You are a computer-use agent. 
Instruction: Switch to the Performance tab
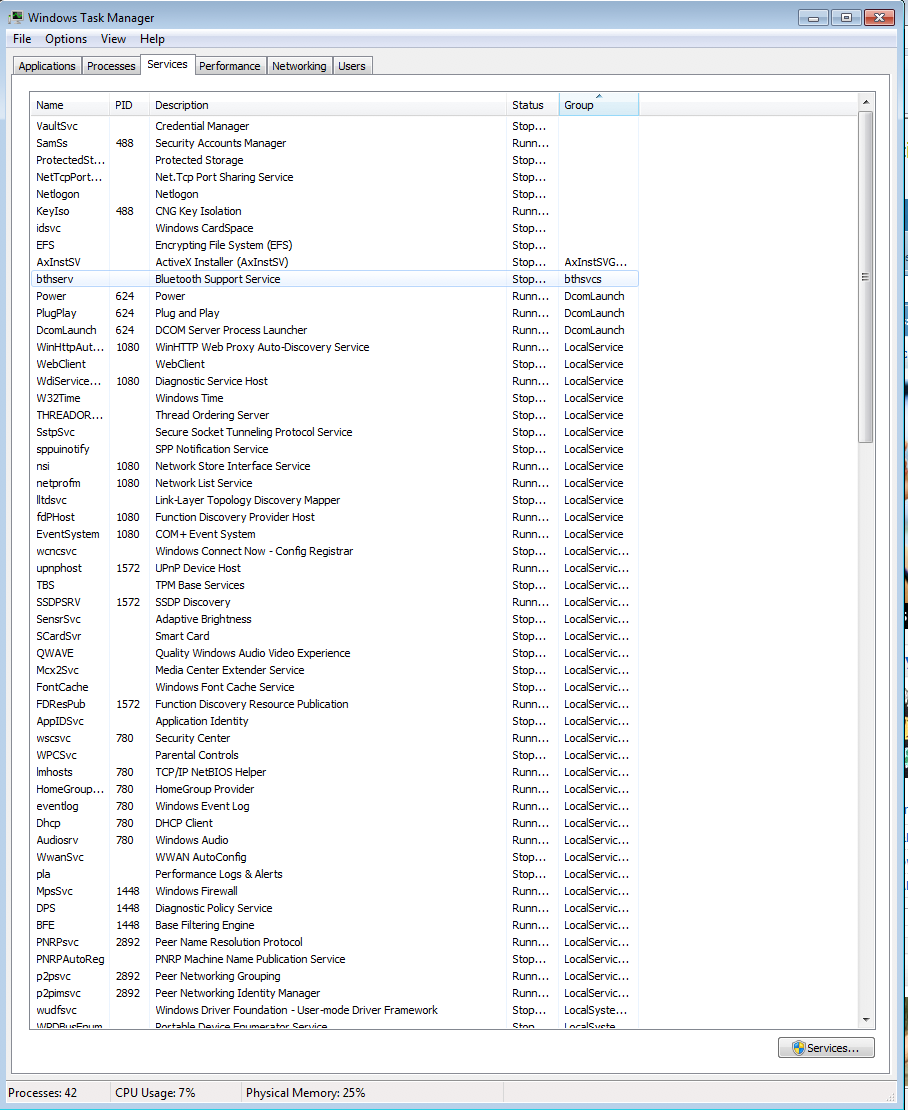coord(229,66)
